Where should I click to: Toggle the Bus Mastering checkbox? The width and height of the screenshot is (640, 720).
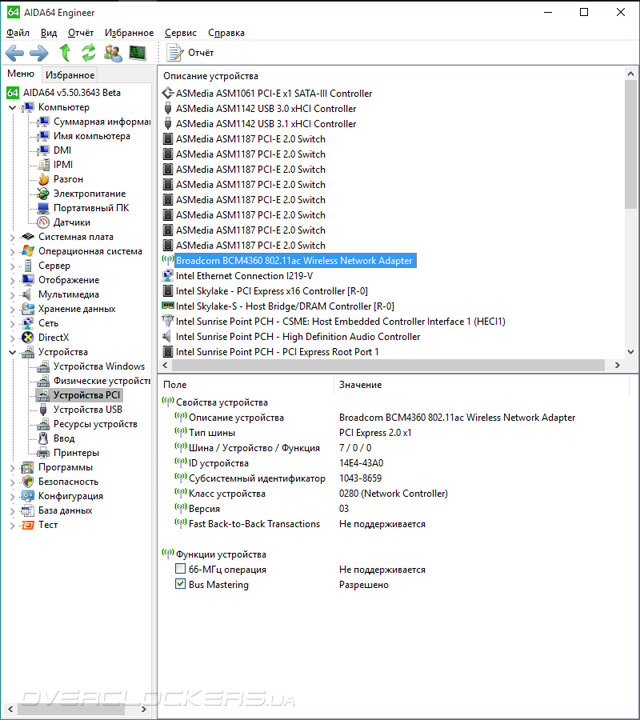[x=180, y=585]
